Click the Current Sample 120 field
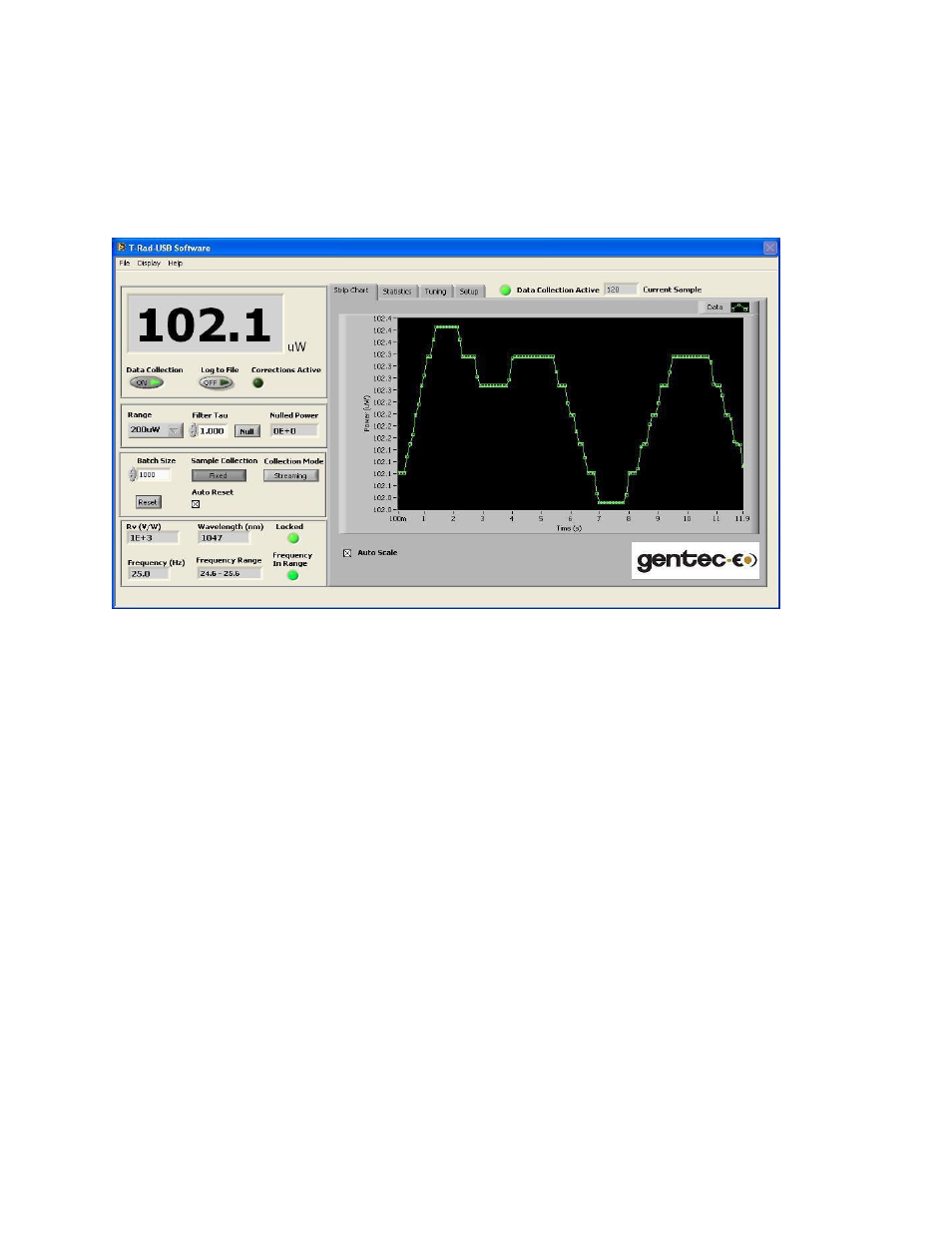This screenshot has height=1233, width=952. pos(620,290)
